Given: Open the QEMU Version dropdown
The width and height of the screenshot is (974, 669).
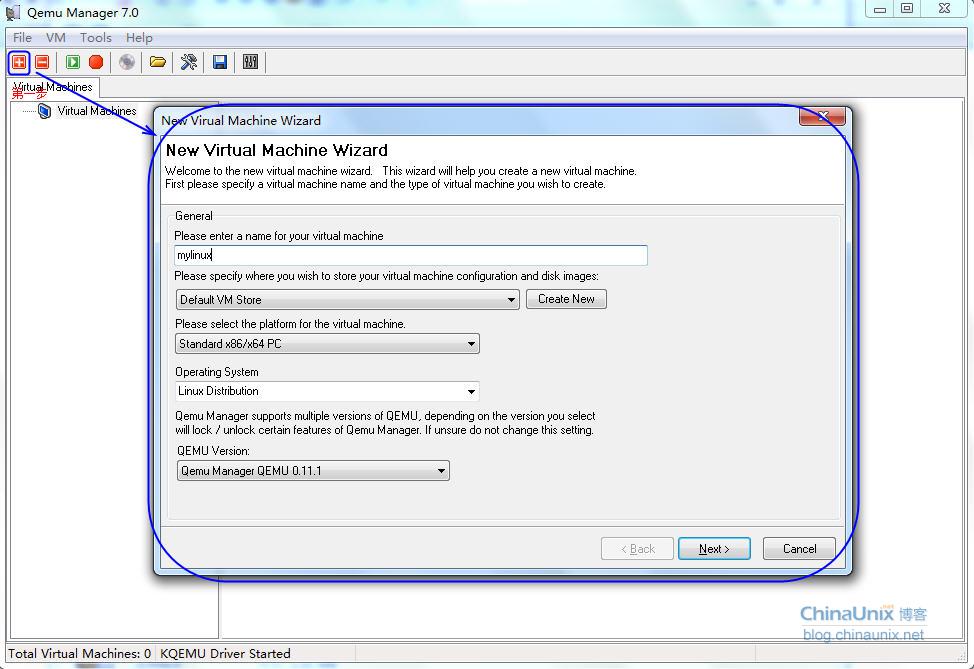Looking at the screenshot, I should (313, 471).
